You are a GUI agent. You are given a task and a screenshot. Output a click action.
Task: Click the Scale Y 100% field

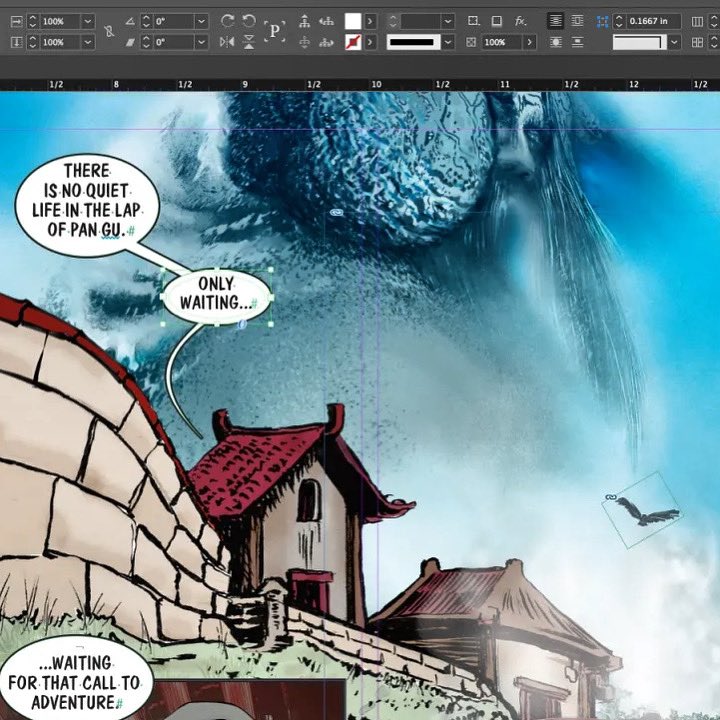(x=60, y=42)
